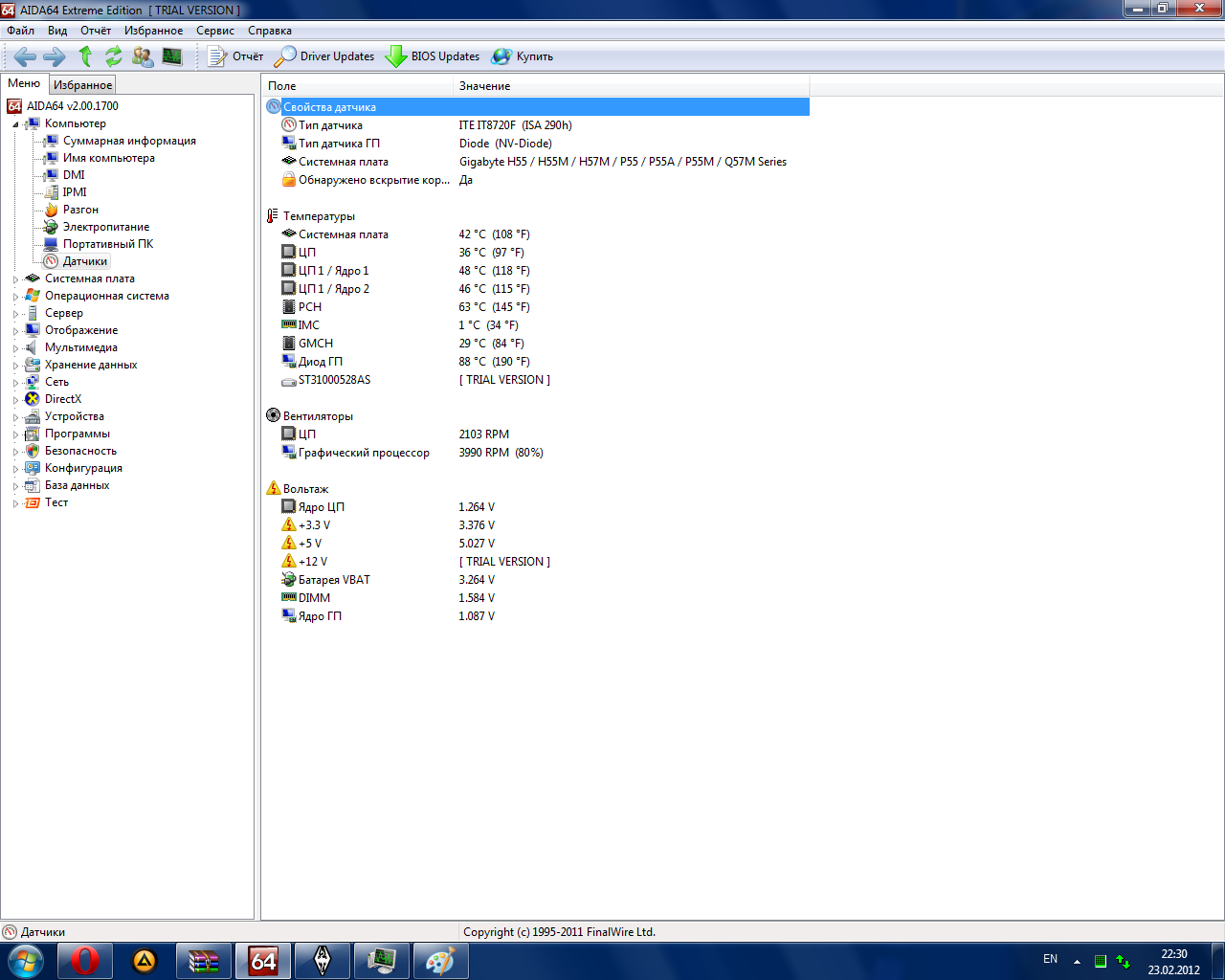
Task: Select the Ядро ЦП voltage row
Action: coord(536,507)
